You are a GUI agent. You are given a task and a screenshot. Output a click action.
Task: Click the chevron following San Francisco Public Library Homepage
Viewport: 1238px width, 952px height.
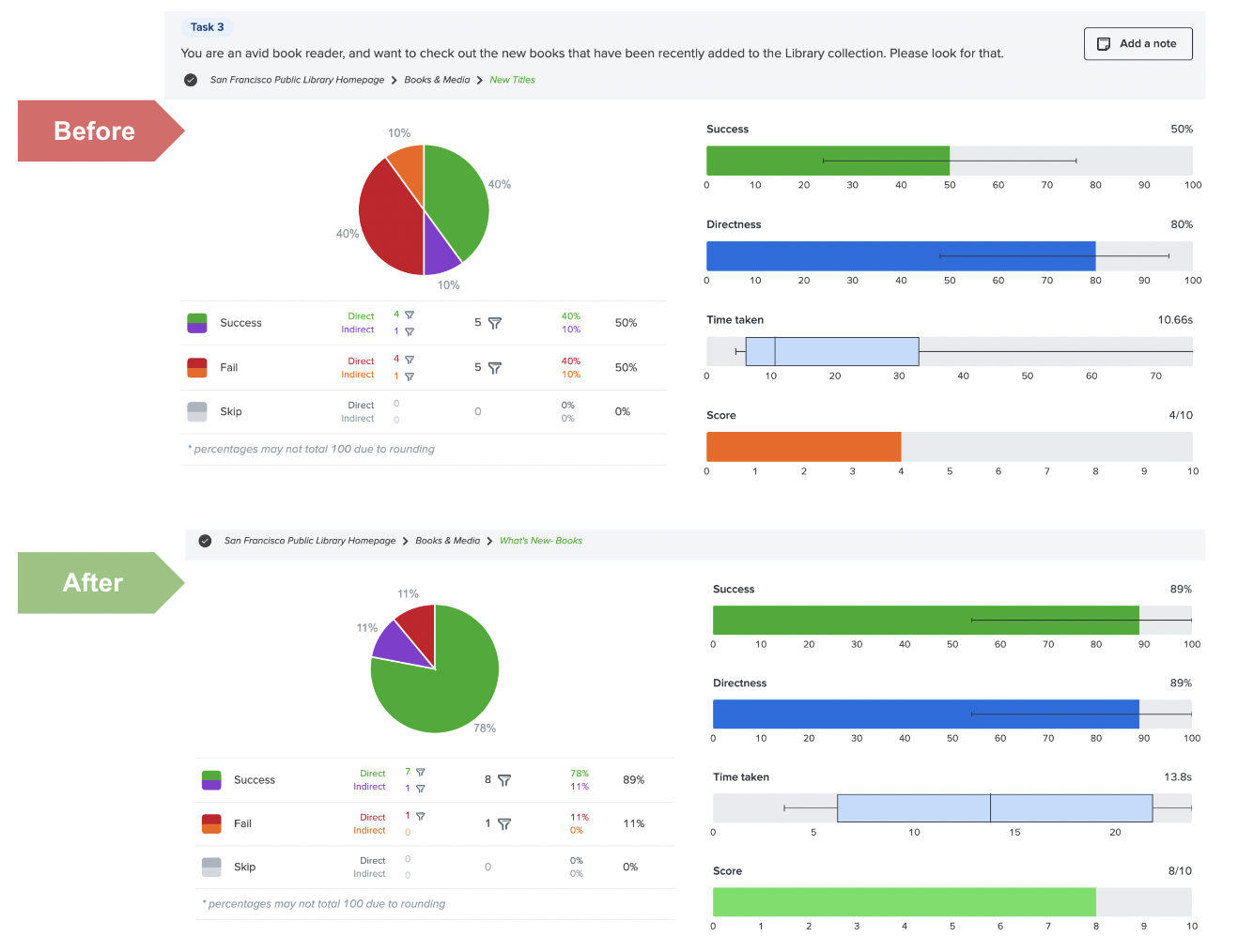point(393,80)
